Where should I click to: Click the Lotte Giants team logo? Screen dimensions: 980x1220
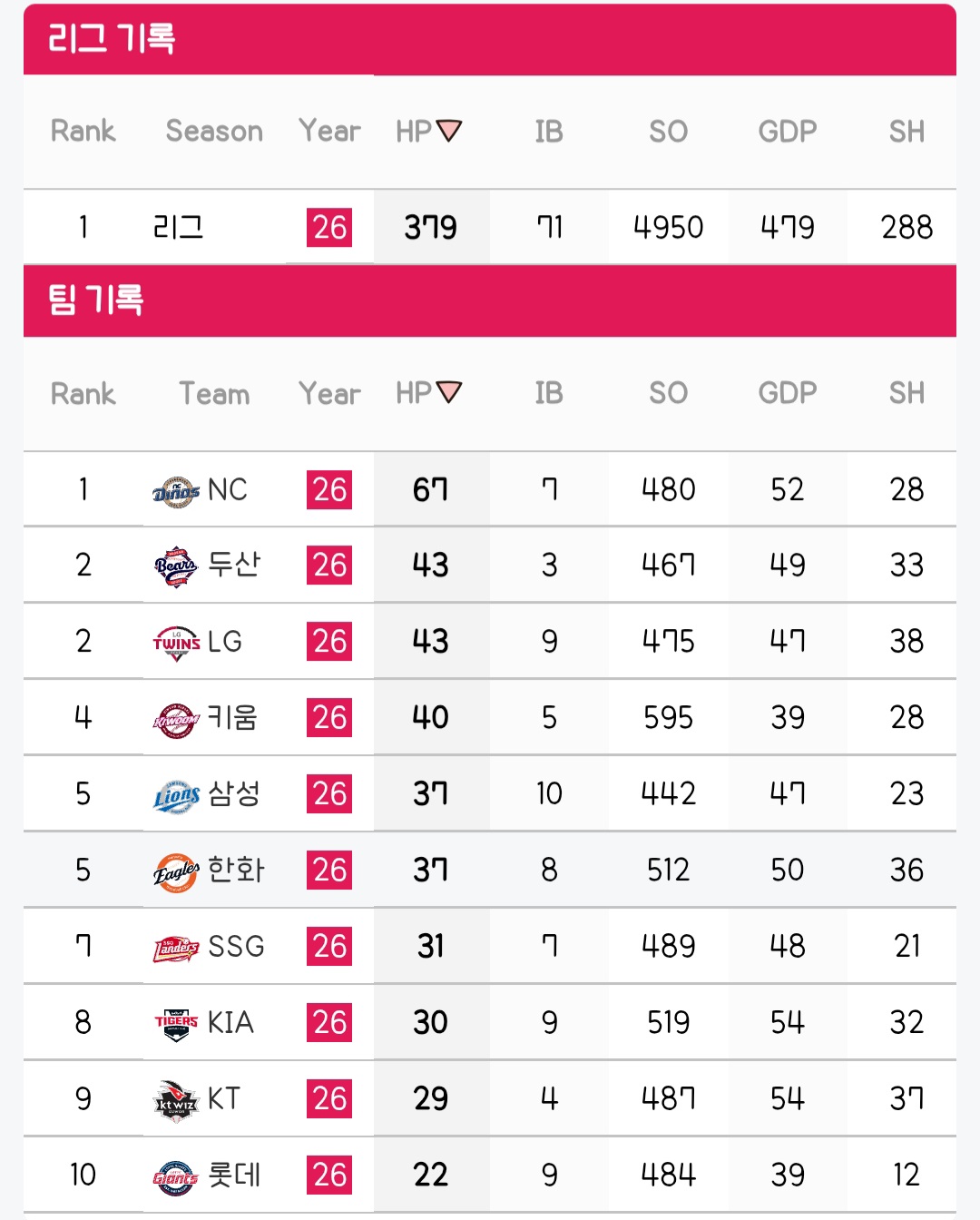[x=176, y=1177]
